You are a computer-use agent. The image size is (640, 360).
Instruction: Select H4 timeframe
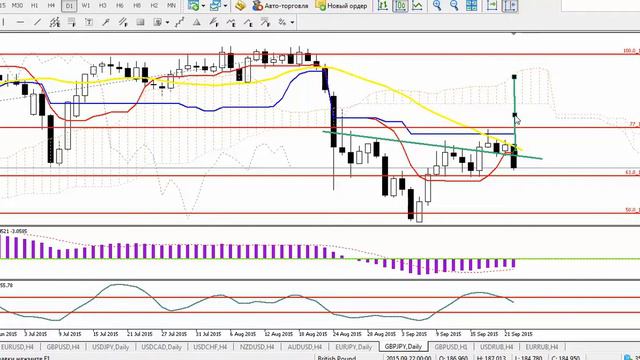[51, 5]
